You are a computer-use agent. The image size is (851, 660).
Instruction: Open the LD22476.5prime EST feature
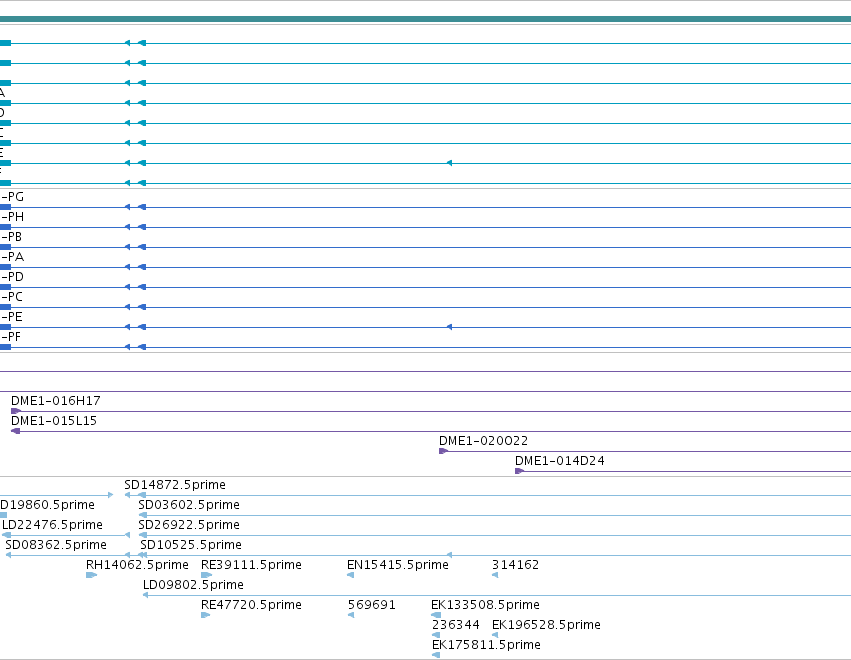click(52, 525)
